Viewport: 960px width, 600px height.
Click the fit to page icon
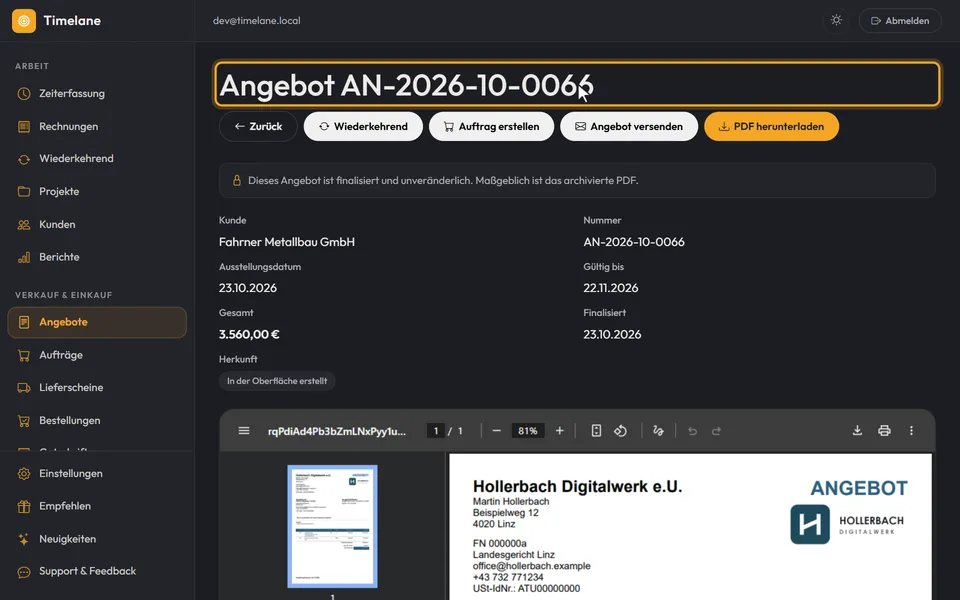596,431
